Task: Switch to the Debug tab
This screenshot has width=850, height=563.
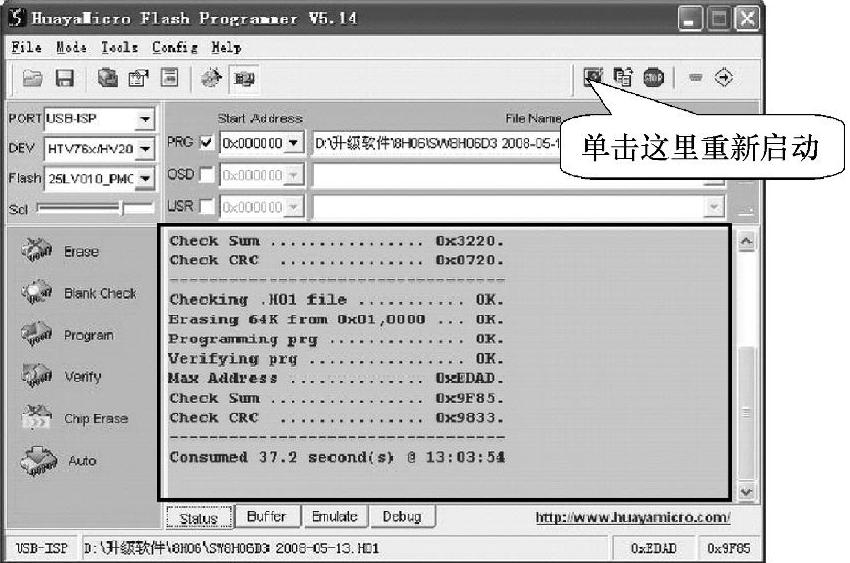Action: 402,516
